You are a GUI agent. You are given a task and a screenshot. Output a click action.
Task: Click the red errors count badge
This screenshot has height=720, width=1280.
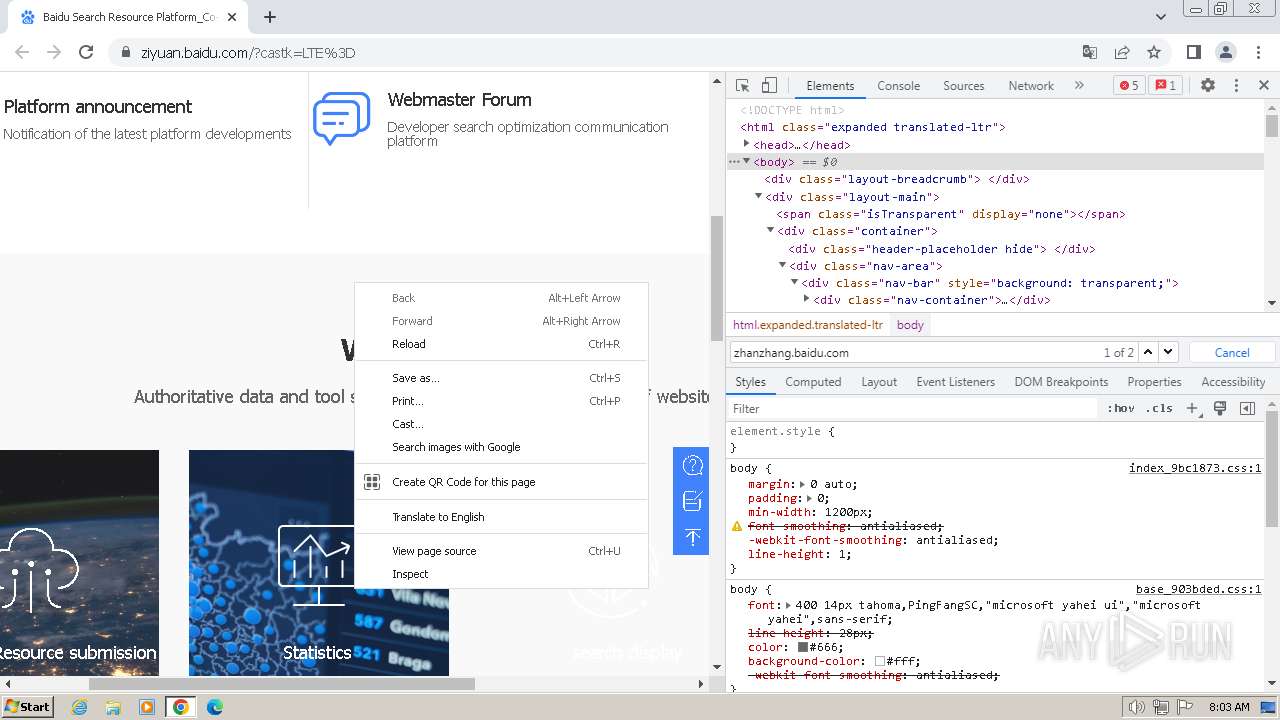[x=1129, y=86]
